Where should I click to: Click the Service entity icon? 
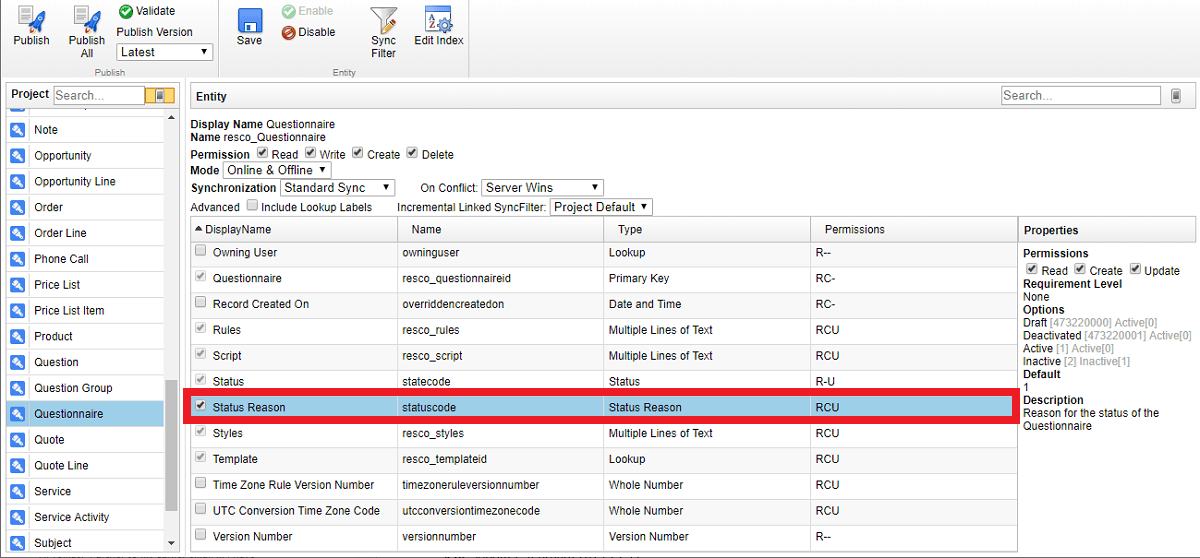(18, 491)
